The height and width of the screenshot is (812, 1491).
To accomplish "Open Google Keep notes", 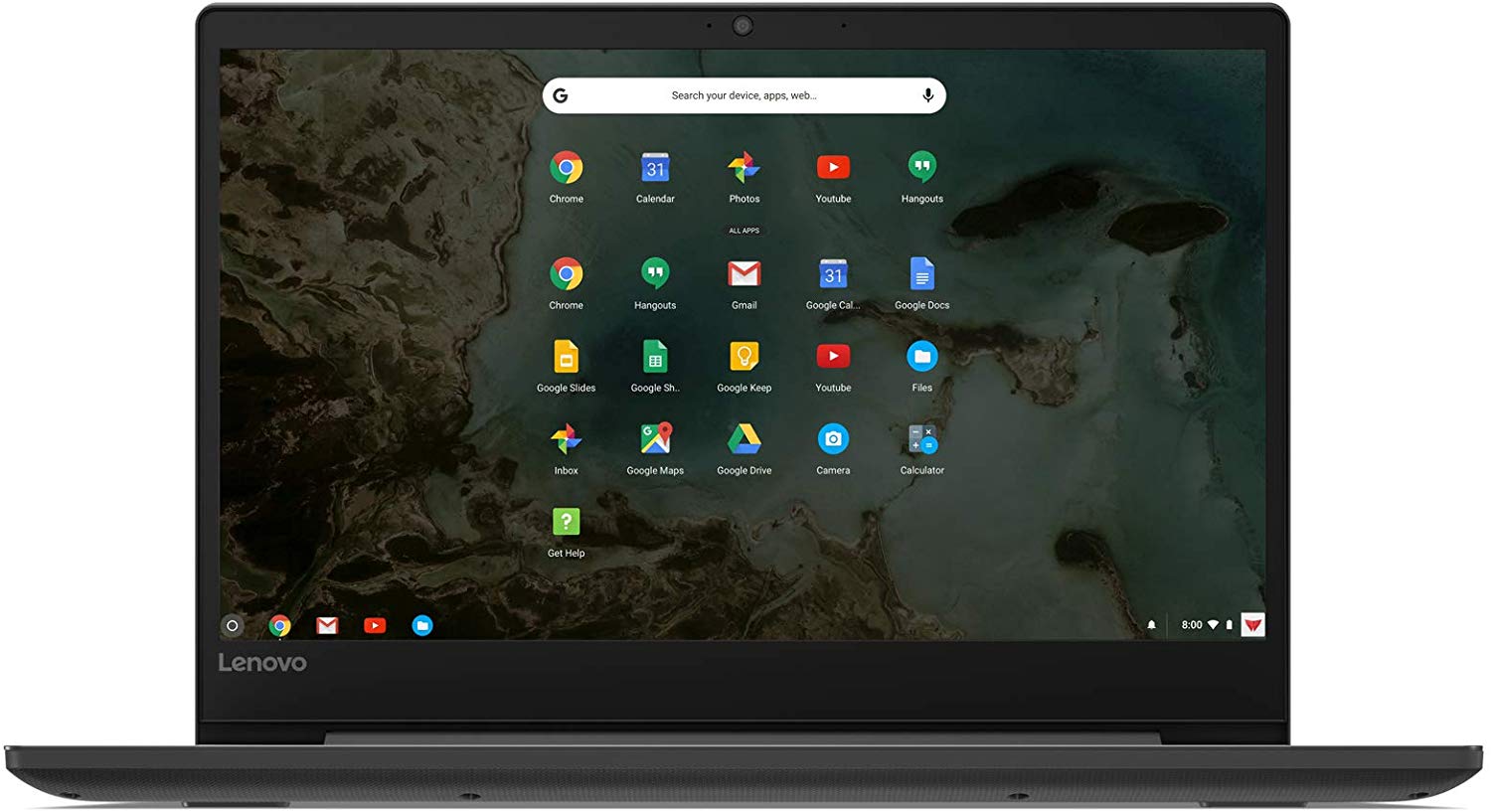I will click(x=744, y=357).
